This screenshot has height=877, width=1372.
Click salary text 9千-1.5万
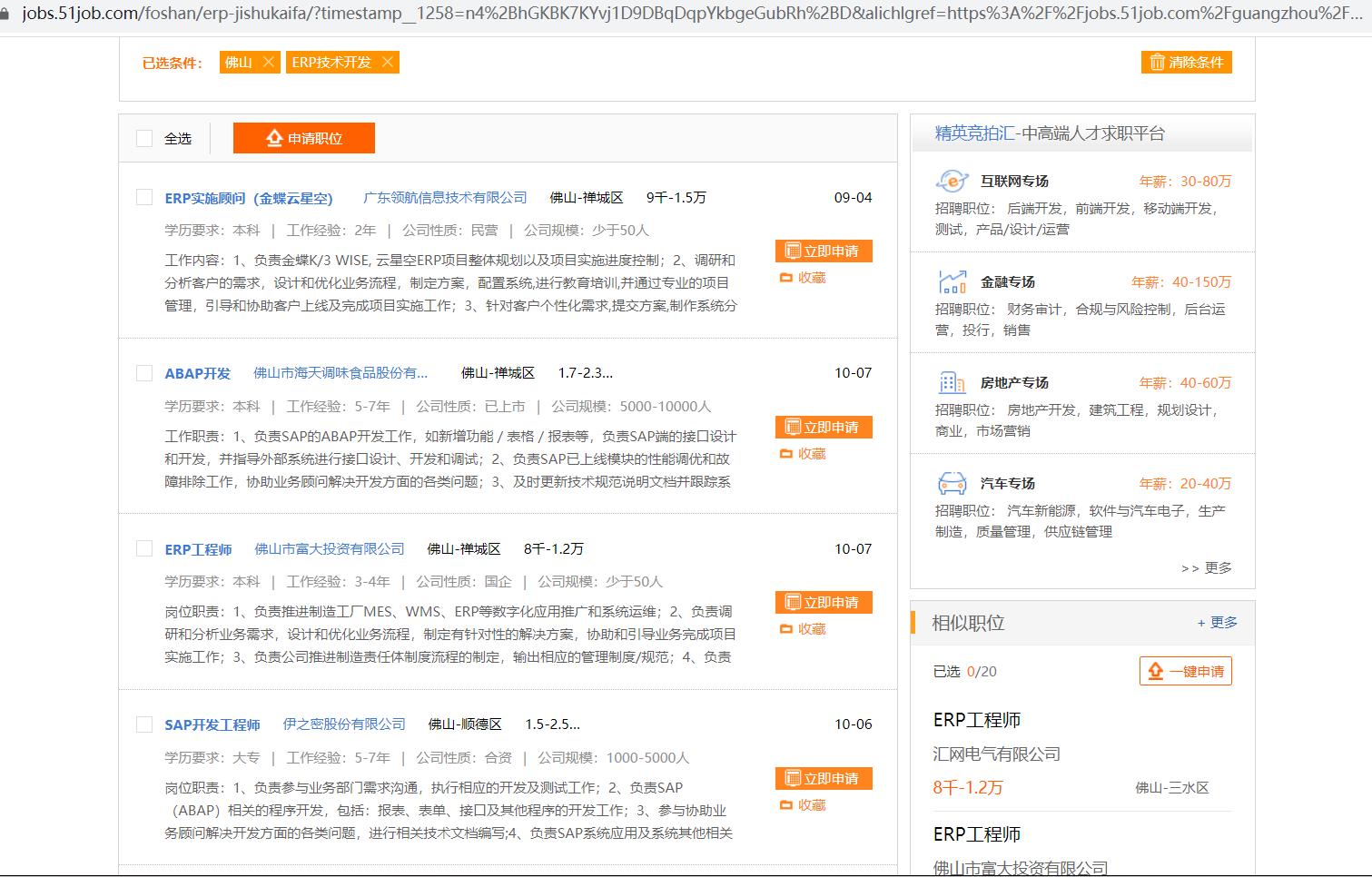click(676, 197)
